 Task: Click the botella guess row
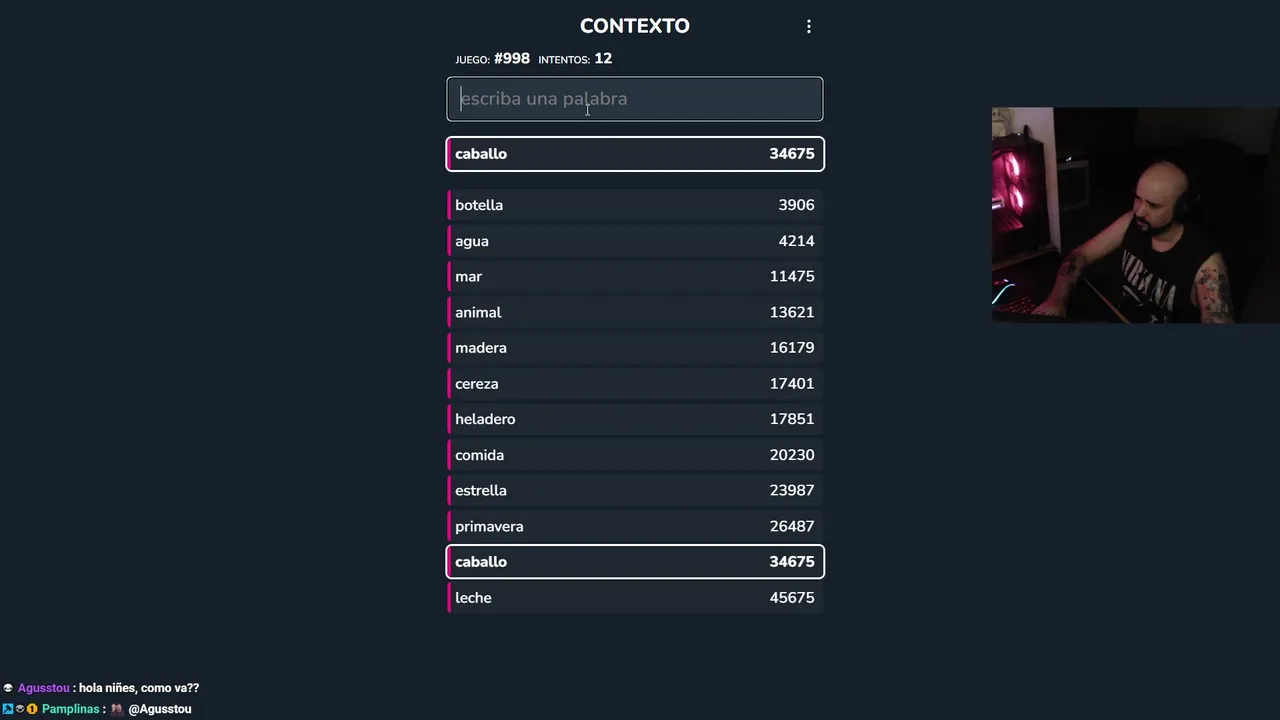click(x=635, y=205)
